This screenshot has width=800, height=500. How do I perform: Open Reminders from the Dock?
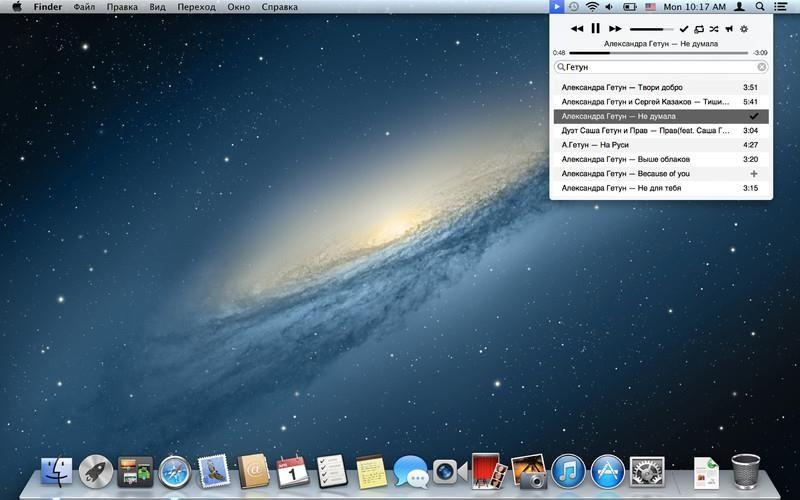332,471
